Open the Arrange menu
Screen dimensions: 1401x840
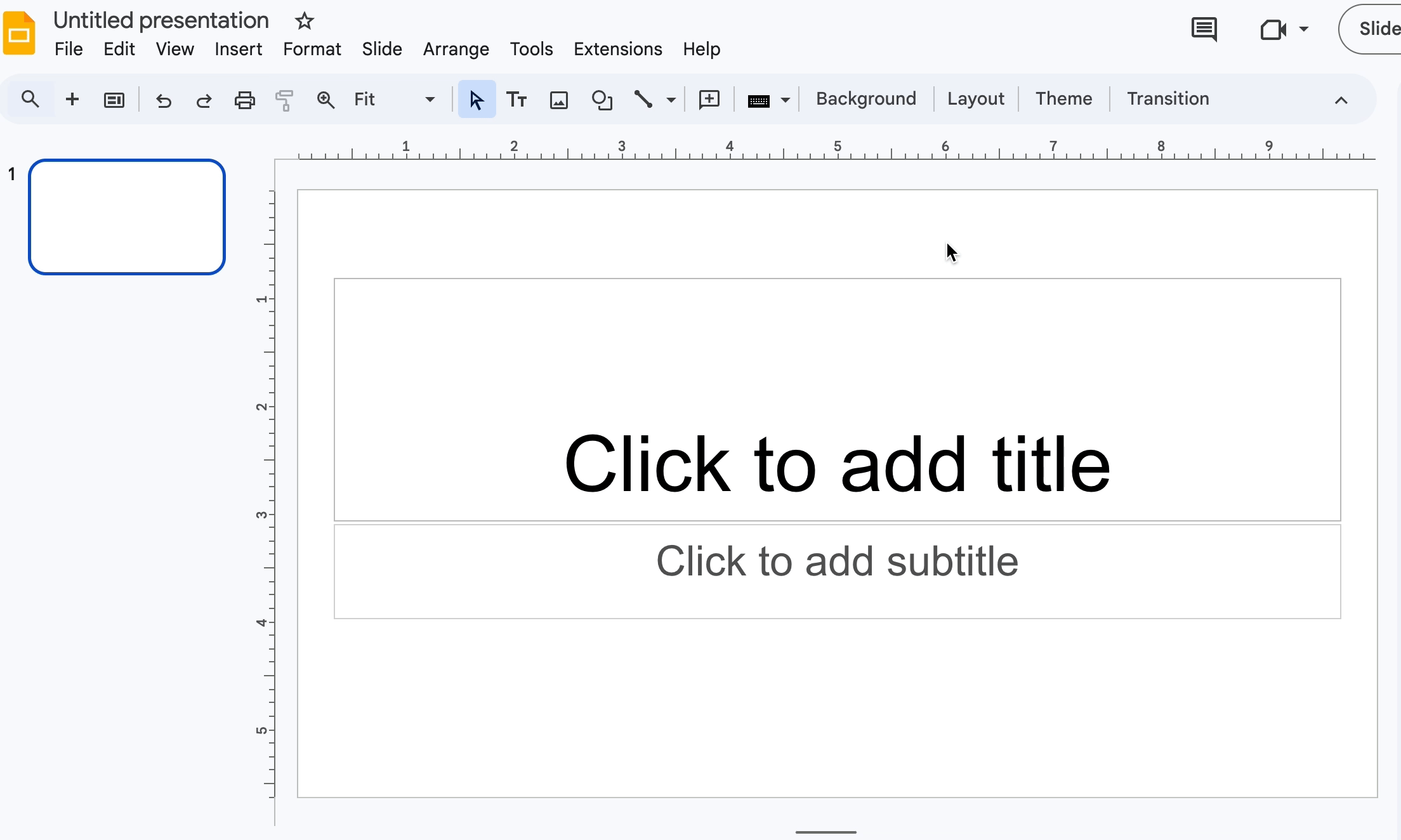point(456,49)
